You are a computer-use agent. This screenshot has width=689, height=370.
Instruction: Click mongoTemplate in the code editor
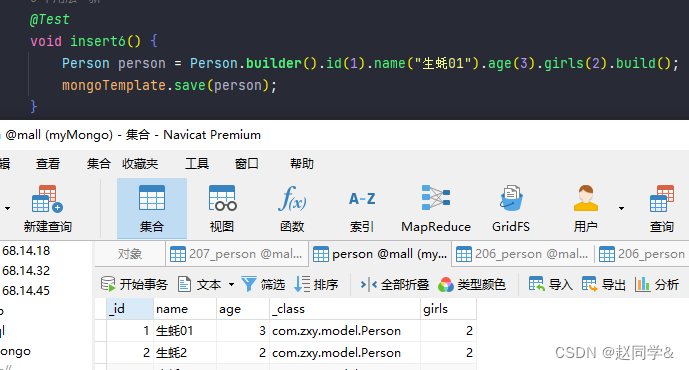(x=114, y=85)
